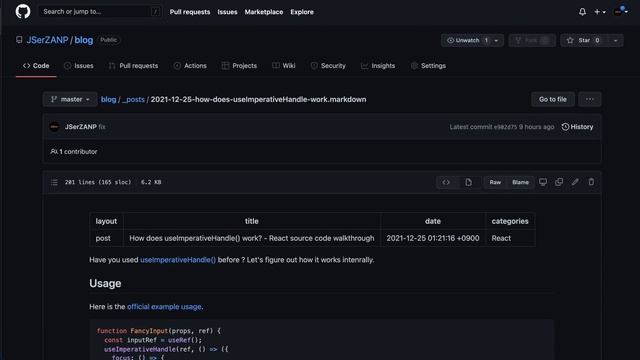Switch to the Actions tab
Screen dimensions: 640x360
[190, 66]
